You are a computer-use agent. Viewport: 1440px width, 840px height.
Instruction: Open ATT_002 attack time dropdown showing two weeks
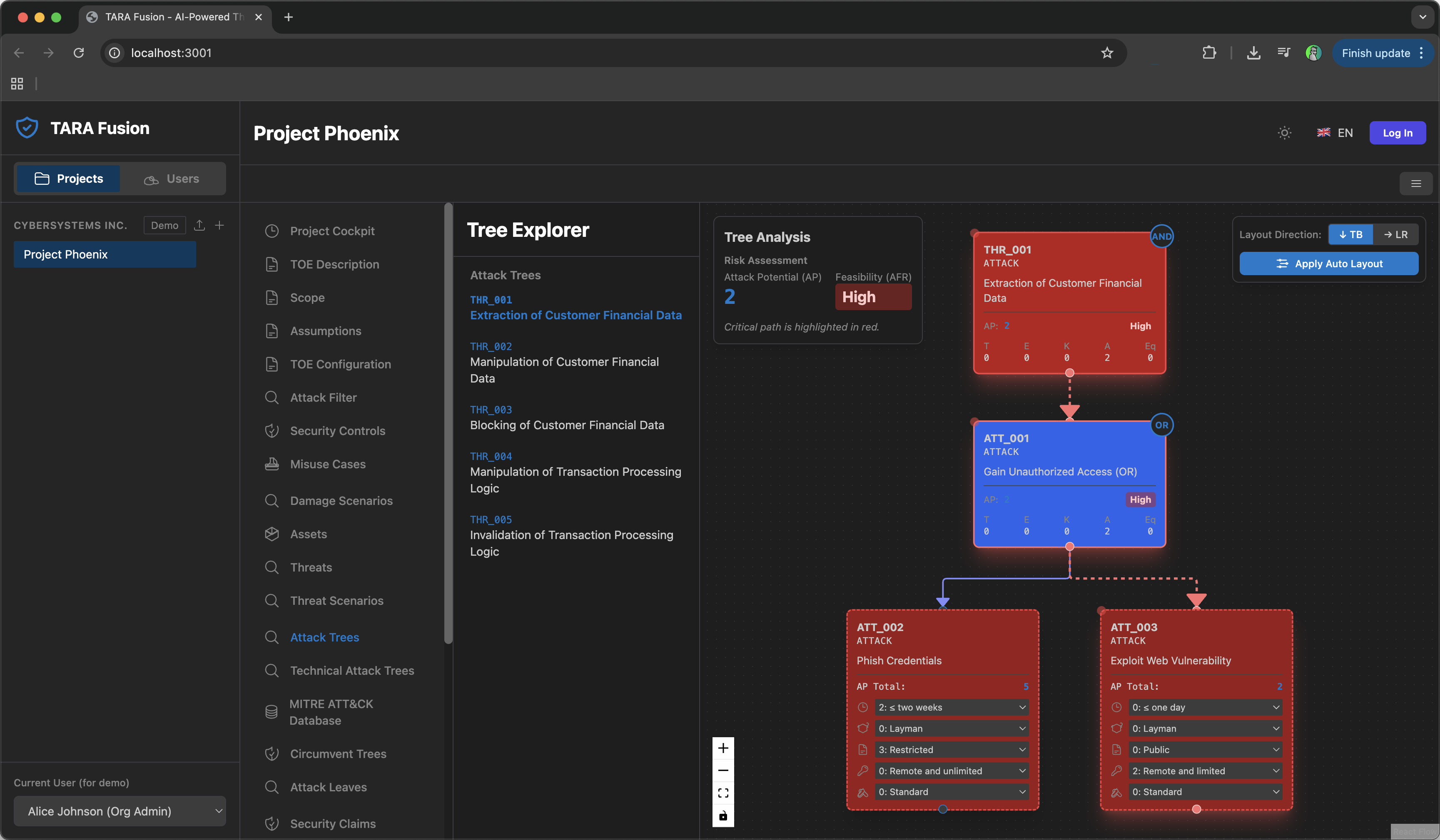950,707
